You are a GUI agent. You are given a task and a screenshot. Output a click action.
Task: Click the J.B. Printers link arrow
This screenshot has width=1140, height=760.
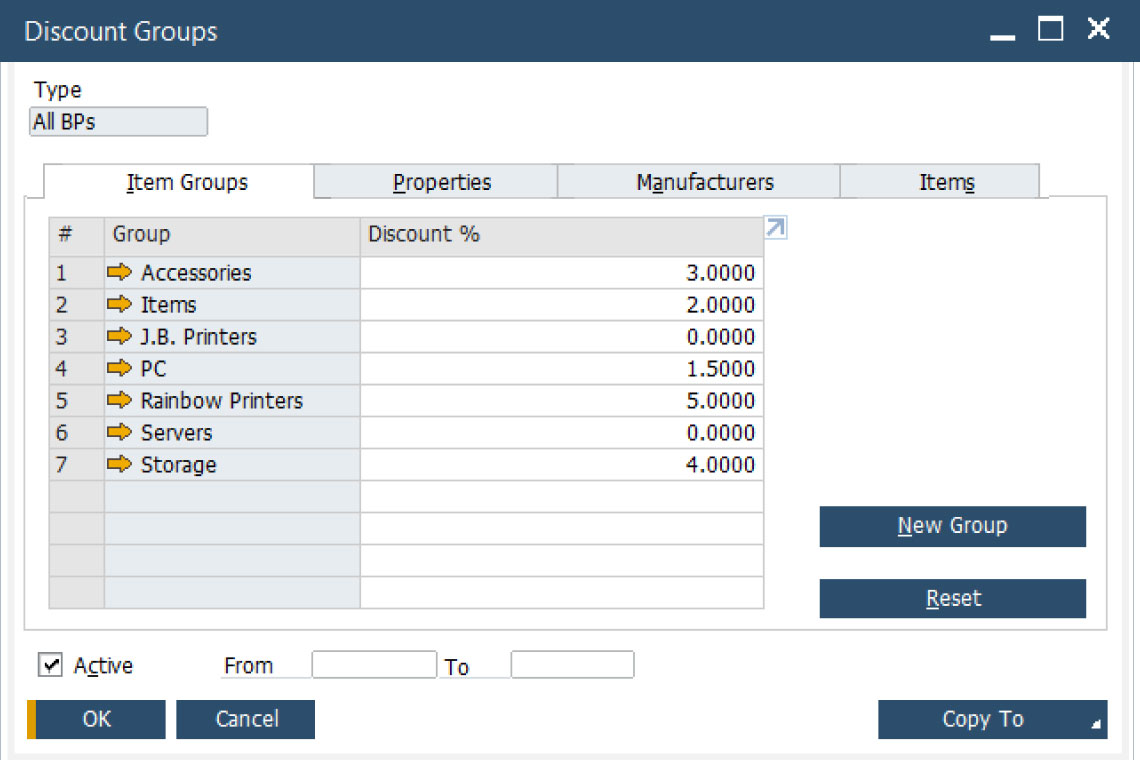pyautogui.click(x=120, y=336)
